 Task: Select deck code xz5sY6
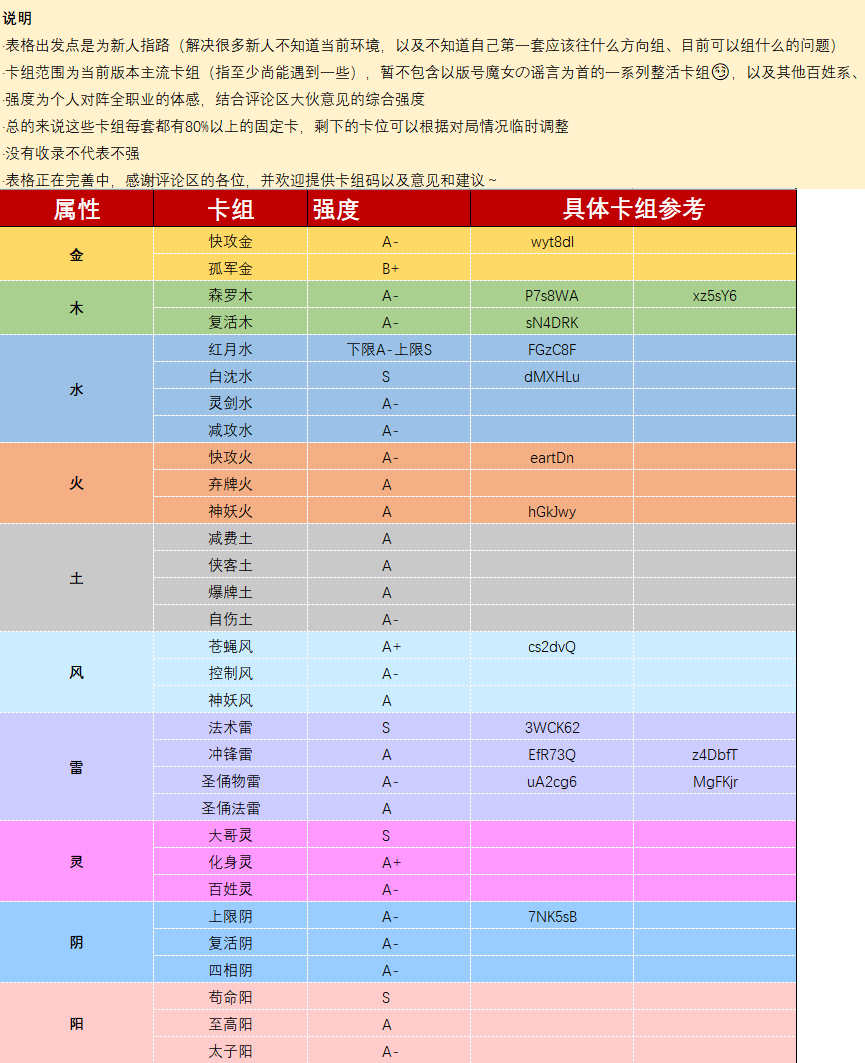tap(715, 296)
